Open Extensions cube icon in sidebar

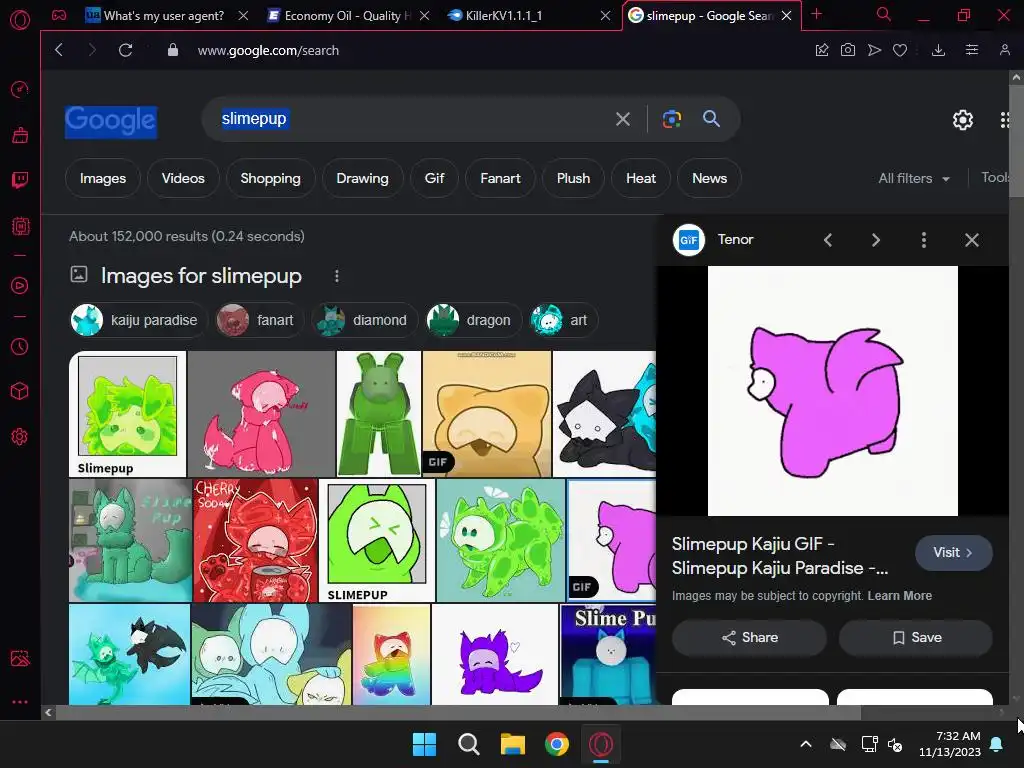point(20,391)
